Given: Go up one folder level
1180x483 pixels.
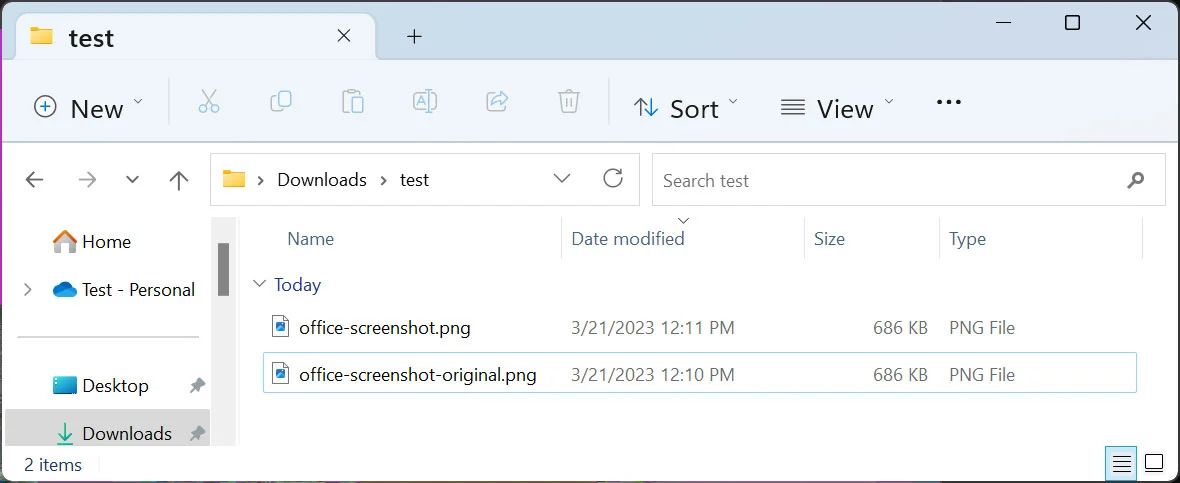Looking at the screenshot, I should [x=179, y=180].
